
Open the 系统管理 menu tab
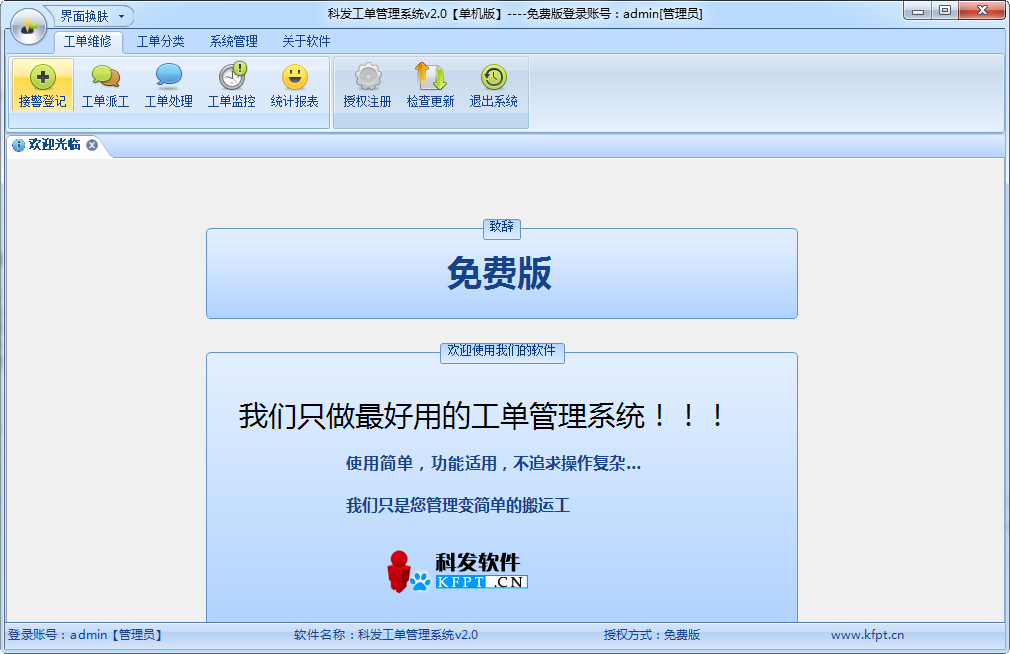click(231, 42)
